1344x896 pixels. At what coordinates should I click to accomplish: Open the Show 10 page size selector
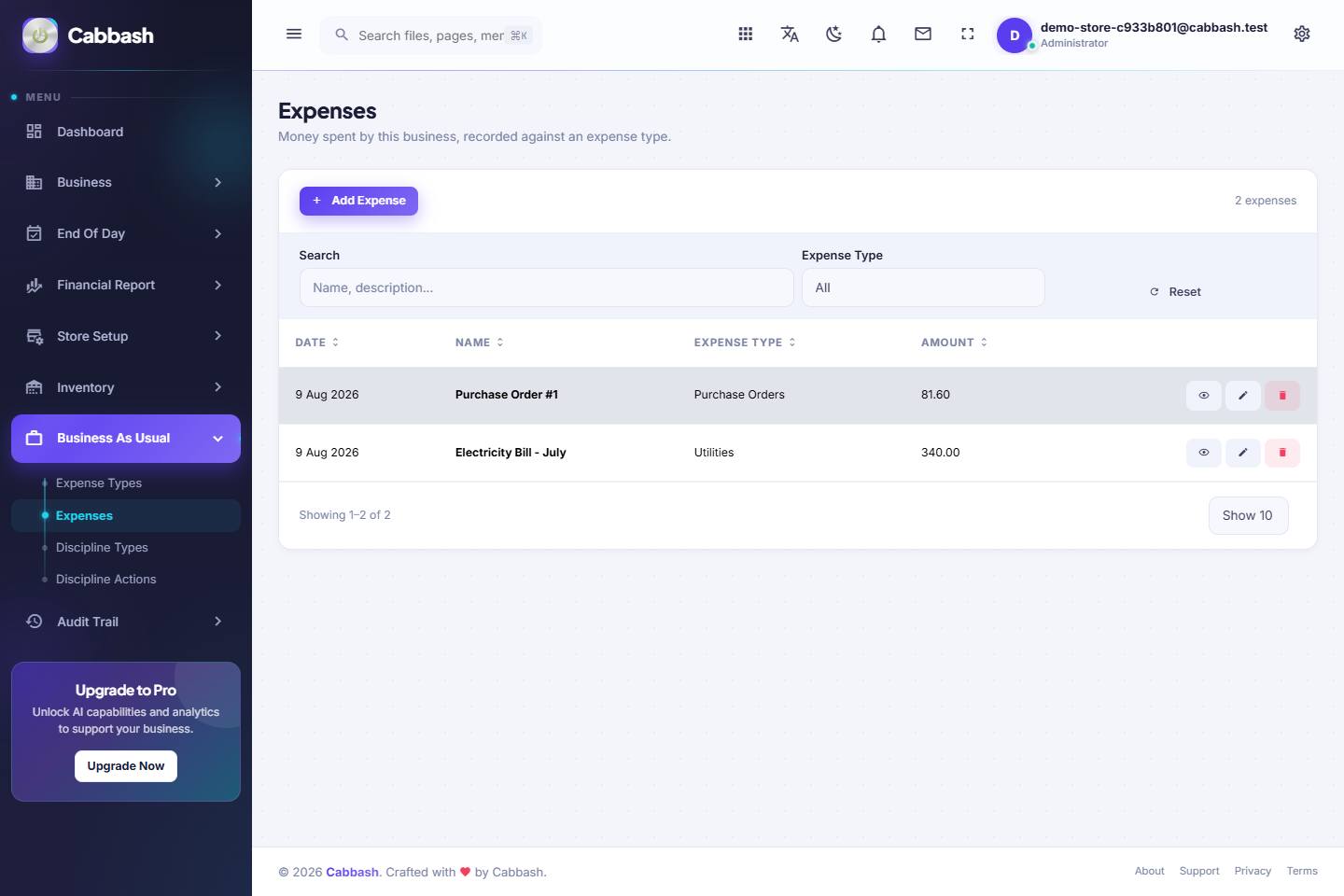(x=1248, y=515)
